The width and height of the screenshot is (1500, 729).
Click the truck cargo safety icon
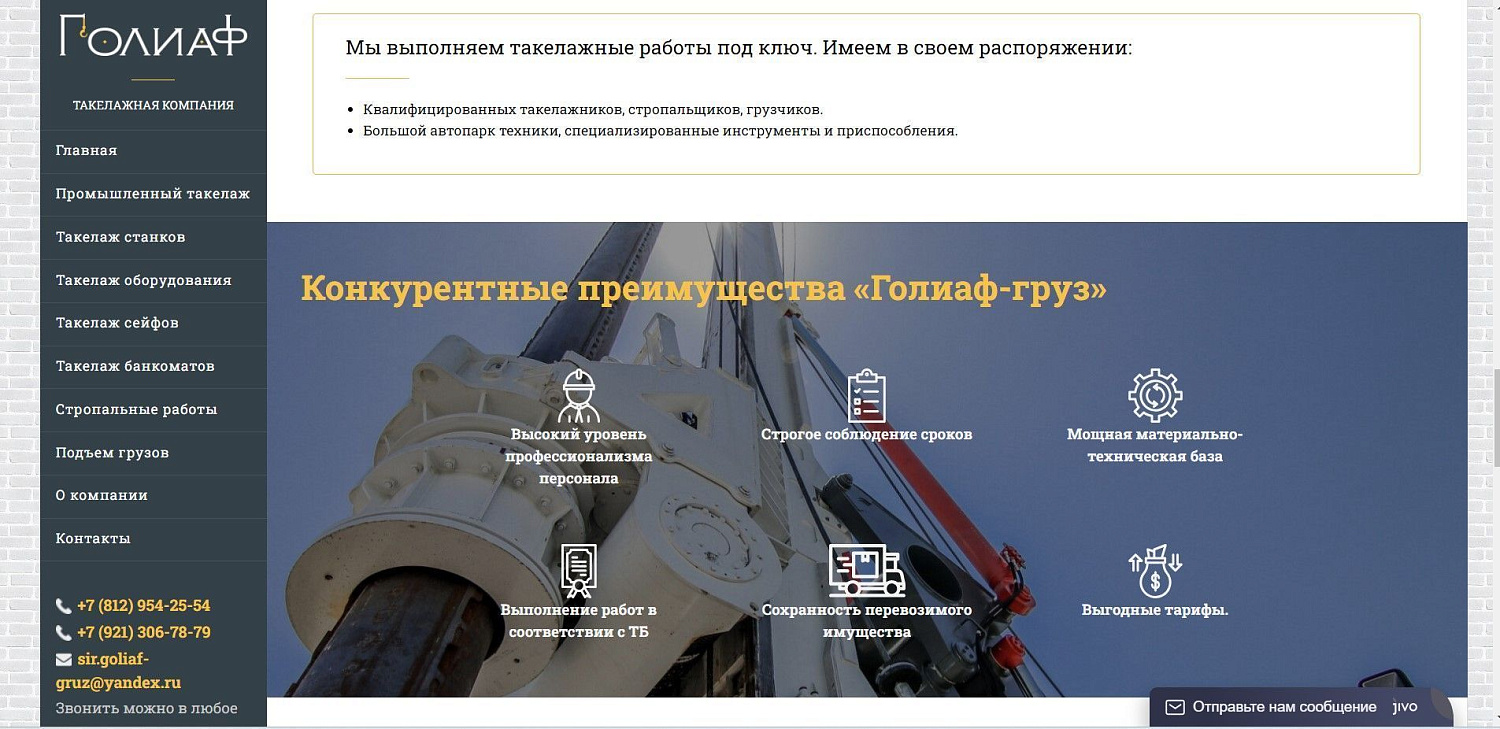tap(868, 570)
